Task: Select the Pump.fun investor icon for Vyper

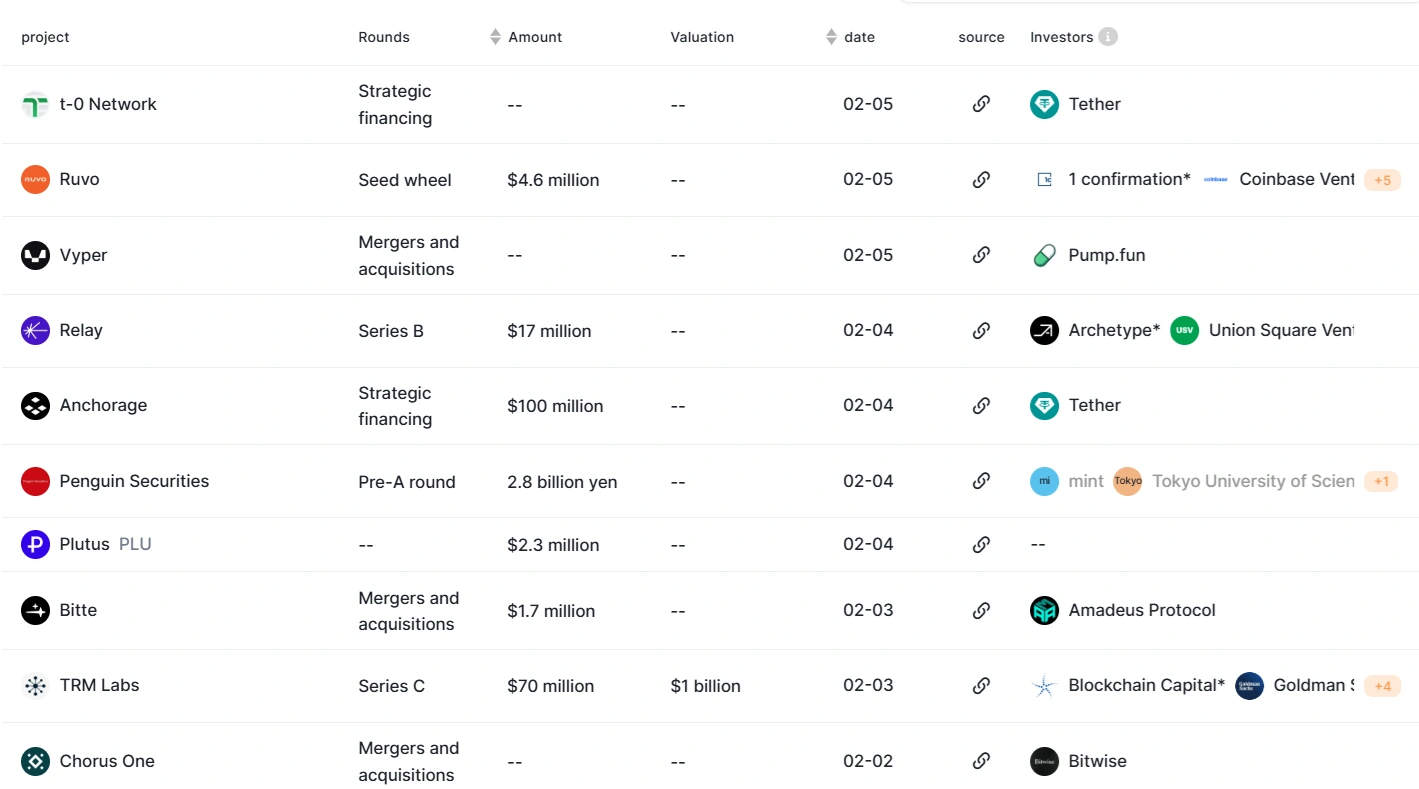Action: pos(1044,255)
